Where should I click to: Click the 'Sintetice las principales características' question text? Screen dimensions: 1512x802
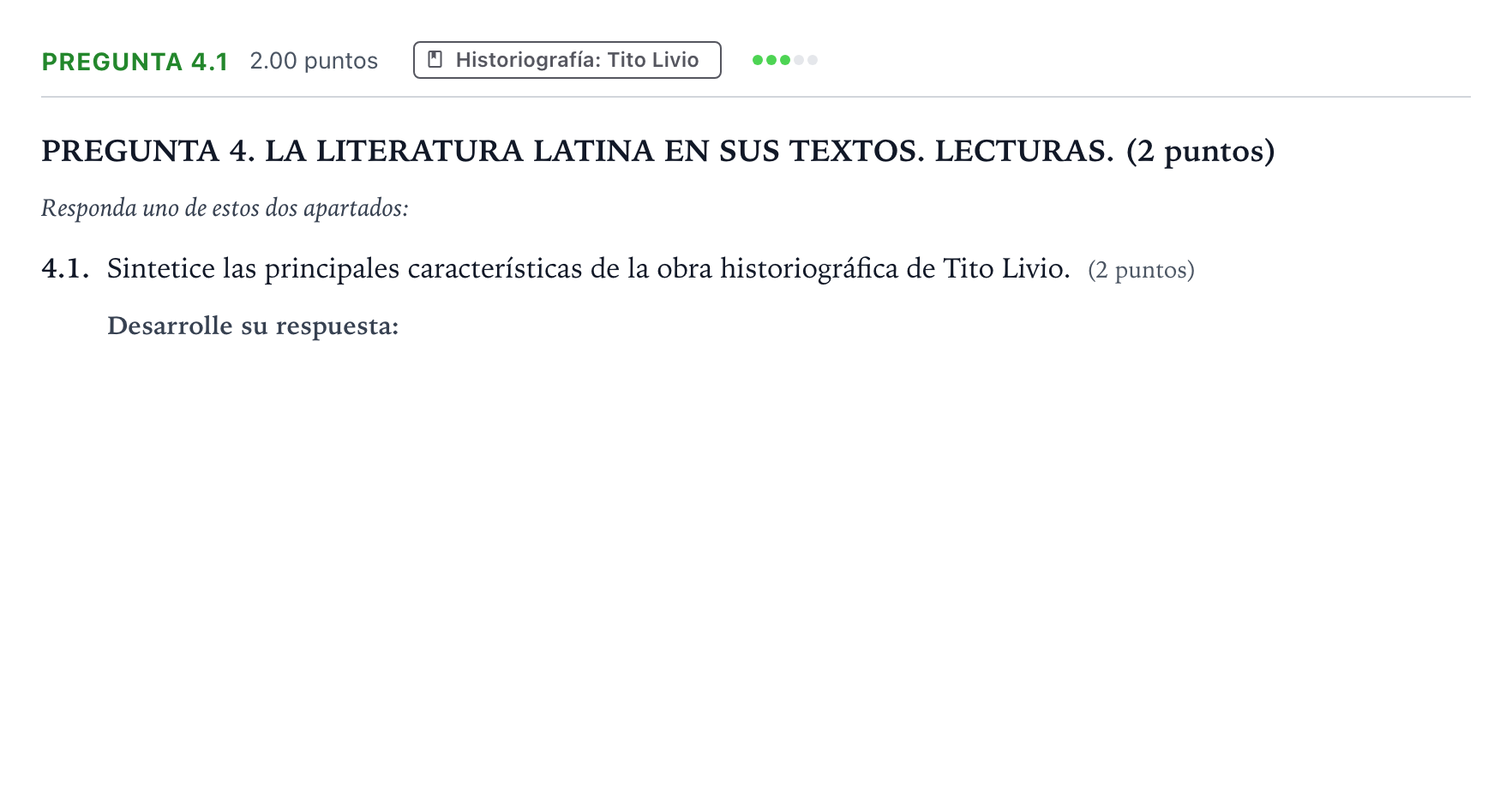pyautogui.click(x=588, y=269)
